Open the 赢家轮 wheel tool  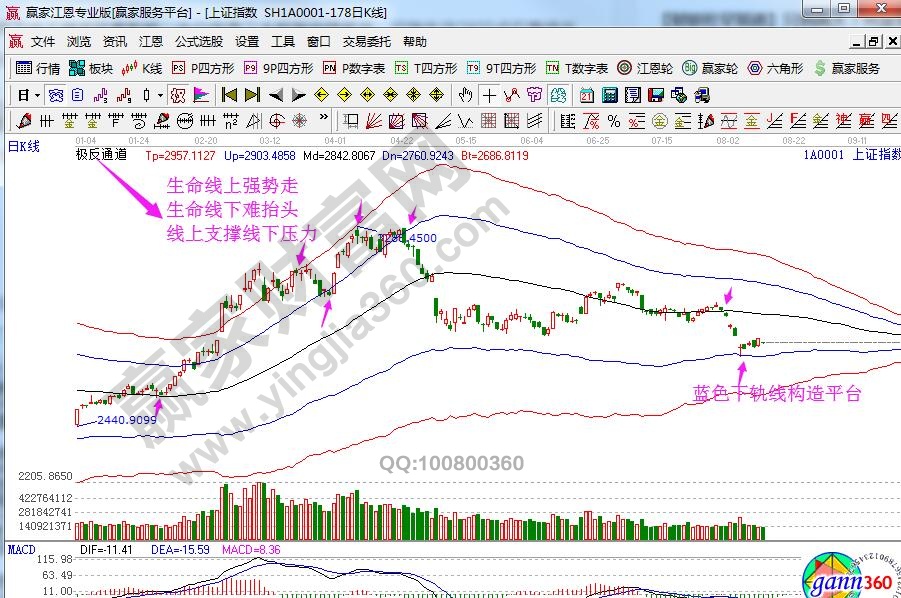tap(713, 69)
